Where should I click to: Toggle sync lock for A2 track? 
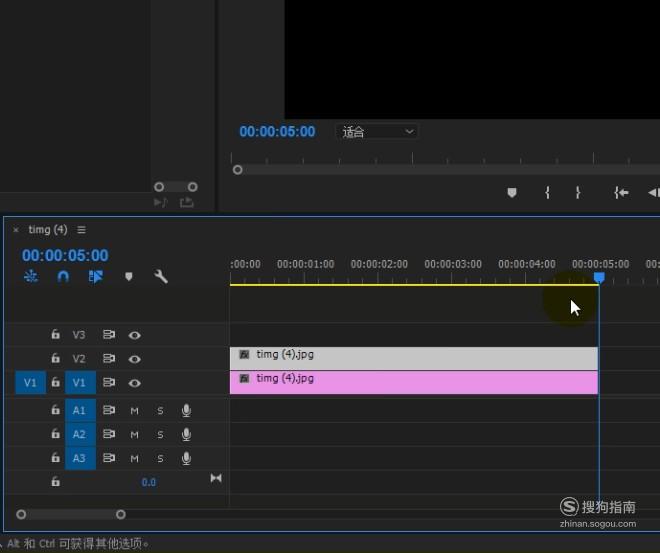tap(109, 434)
